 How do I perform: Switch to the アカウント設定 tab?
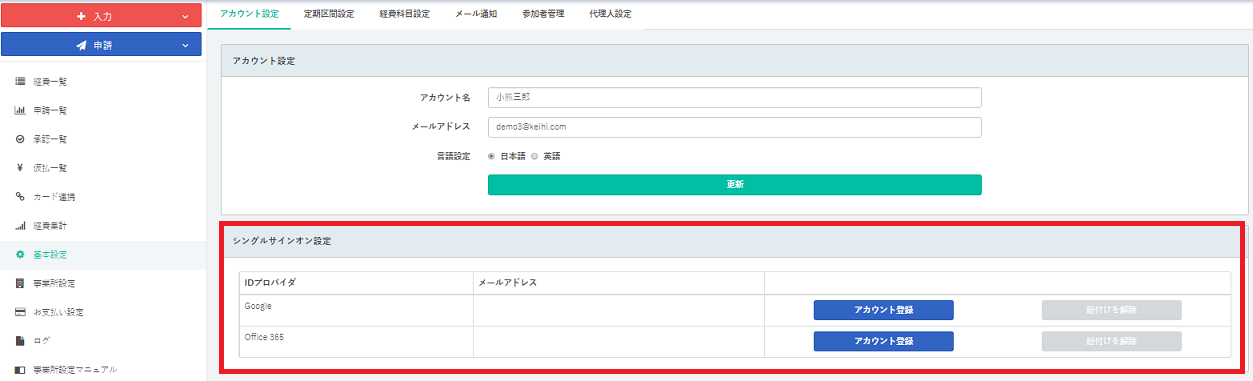pos(249,14)
